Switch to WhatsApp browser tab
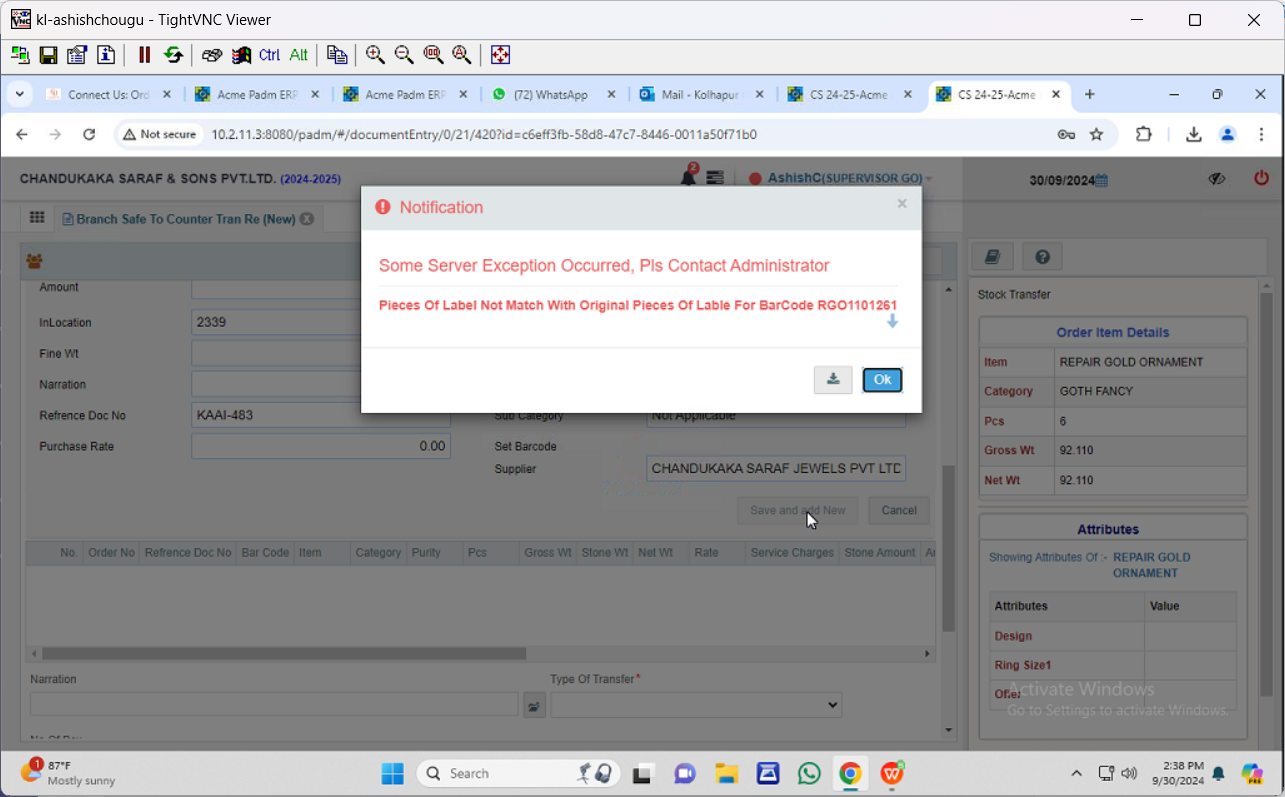1285x797 pixels. (x=552, y=94)
